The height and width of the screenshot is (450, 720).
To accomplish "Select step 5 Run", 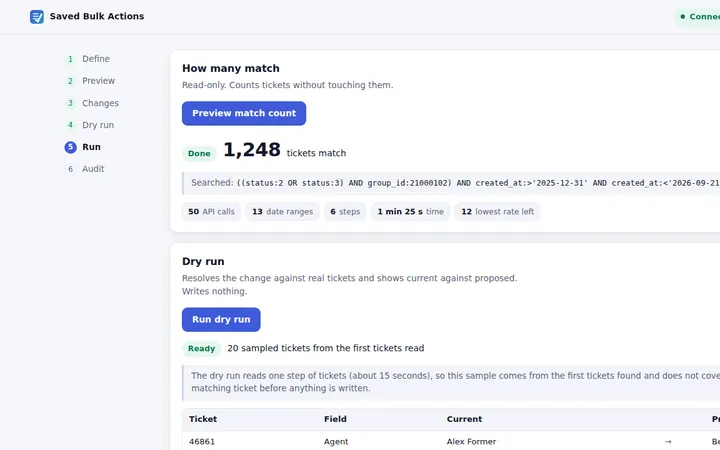I will [84, 147].
